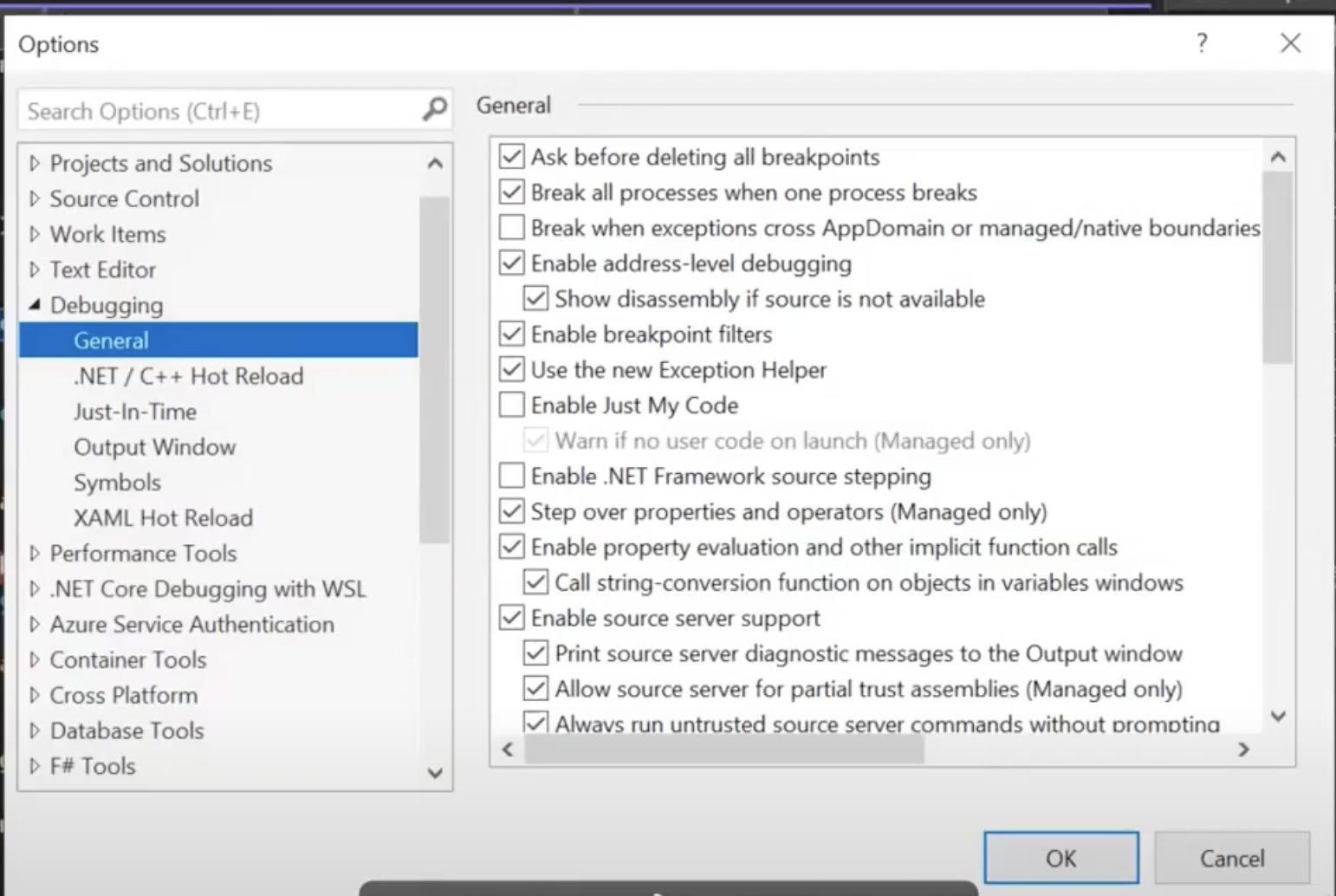Expand the Projects and Solutions node
The image size is (1336, 896).
coord(35,163)
